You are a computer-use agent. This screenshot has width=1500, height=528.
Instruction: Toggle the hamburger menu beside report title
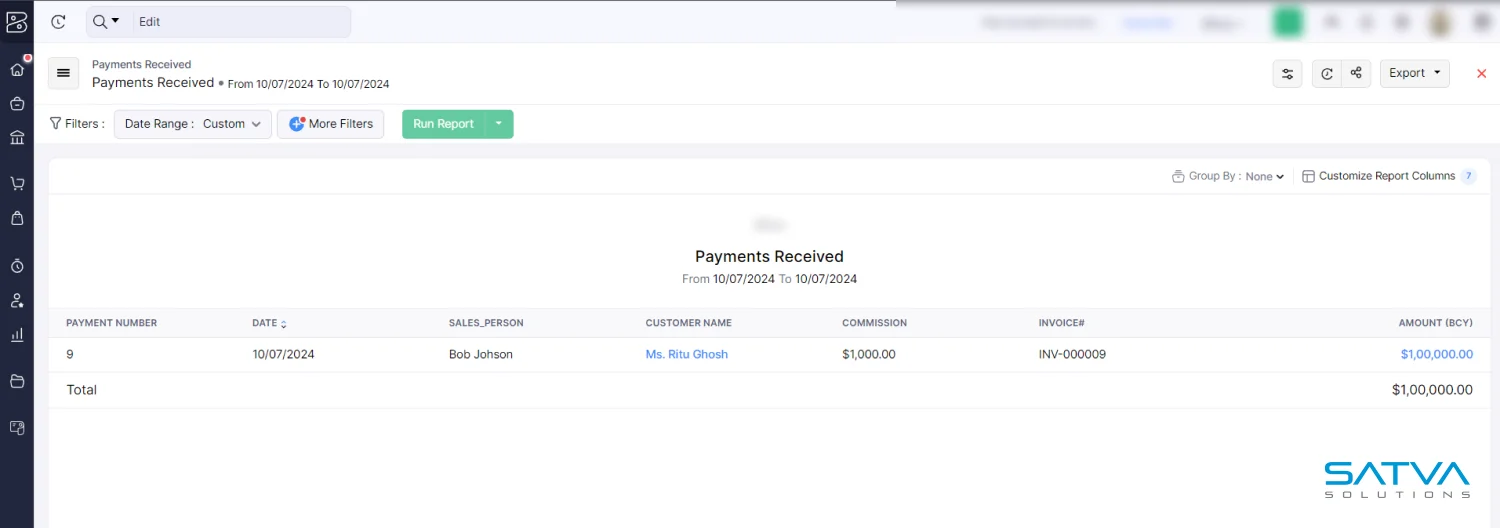click(63, 73)
